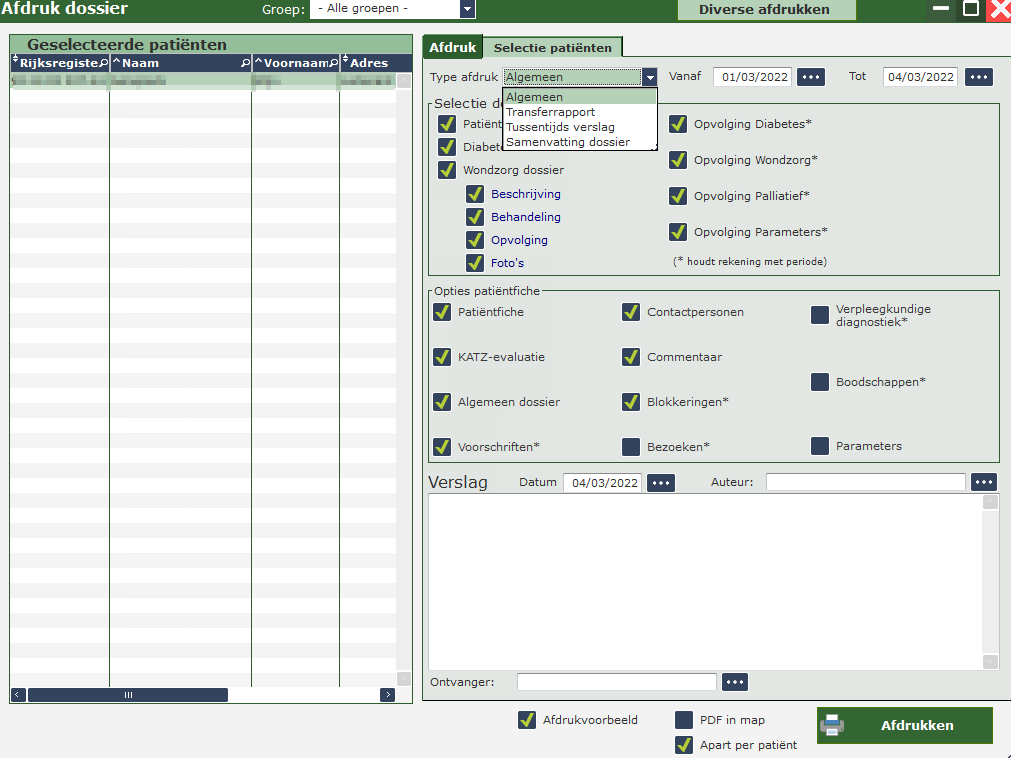Screen dimensions: 1011x758
Task: Open date picker next to Vanaf field
Action: coord(810,77)
